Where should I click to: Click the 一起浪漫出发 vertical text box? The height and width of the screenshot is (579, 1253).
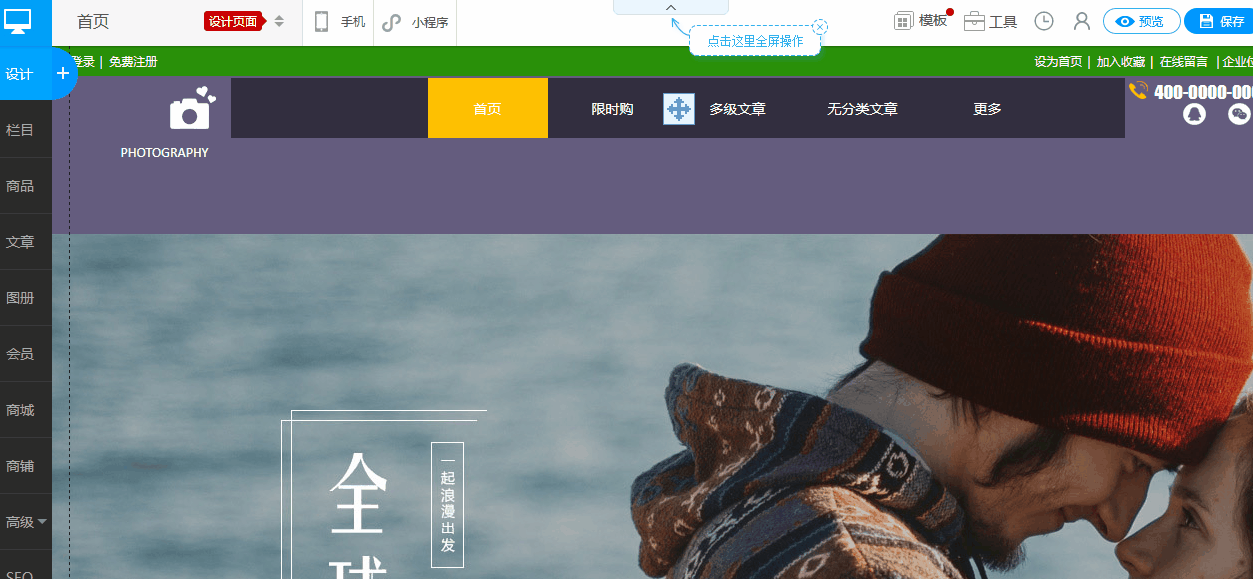[447, 505]
